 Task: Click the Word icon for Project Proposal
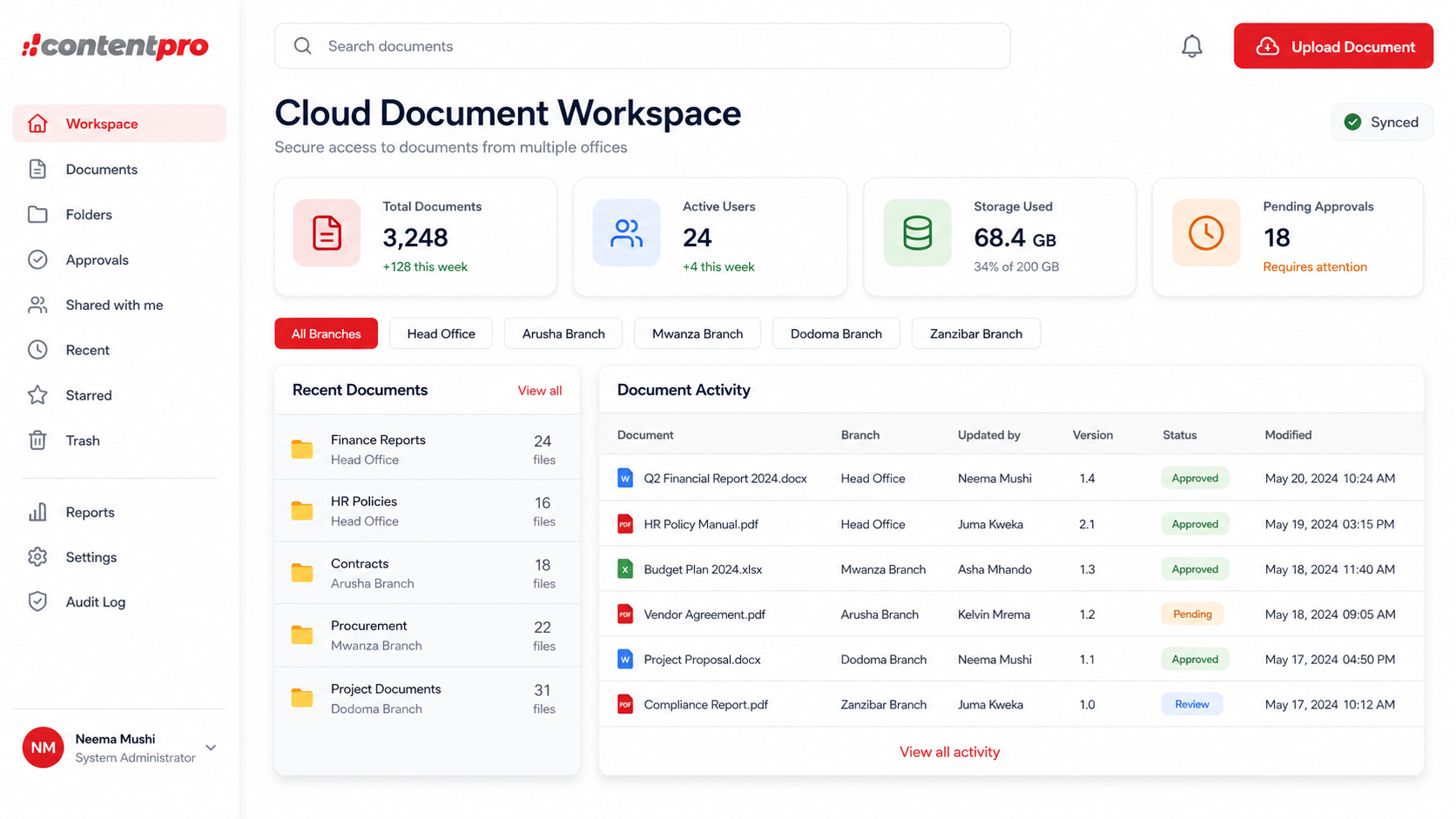pos(625,659)
